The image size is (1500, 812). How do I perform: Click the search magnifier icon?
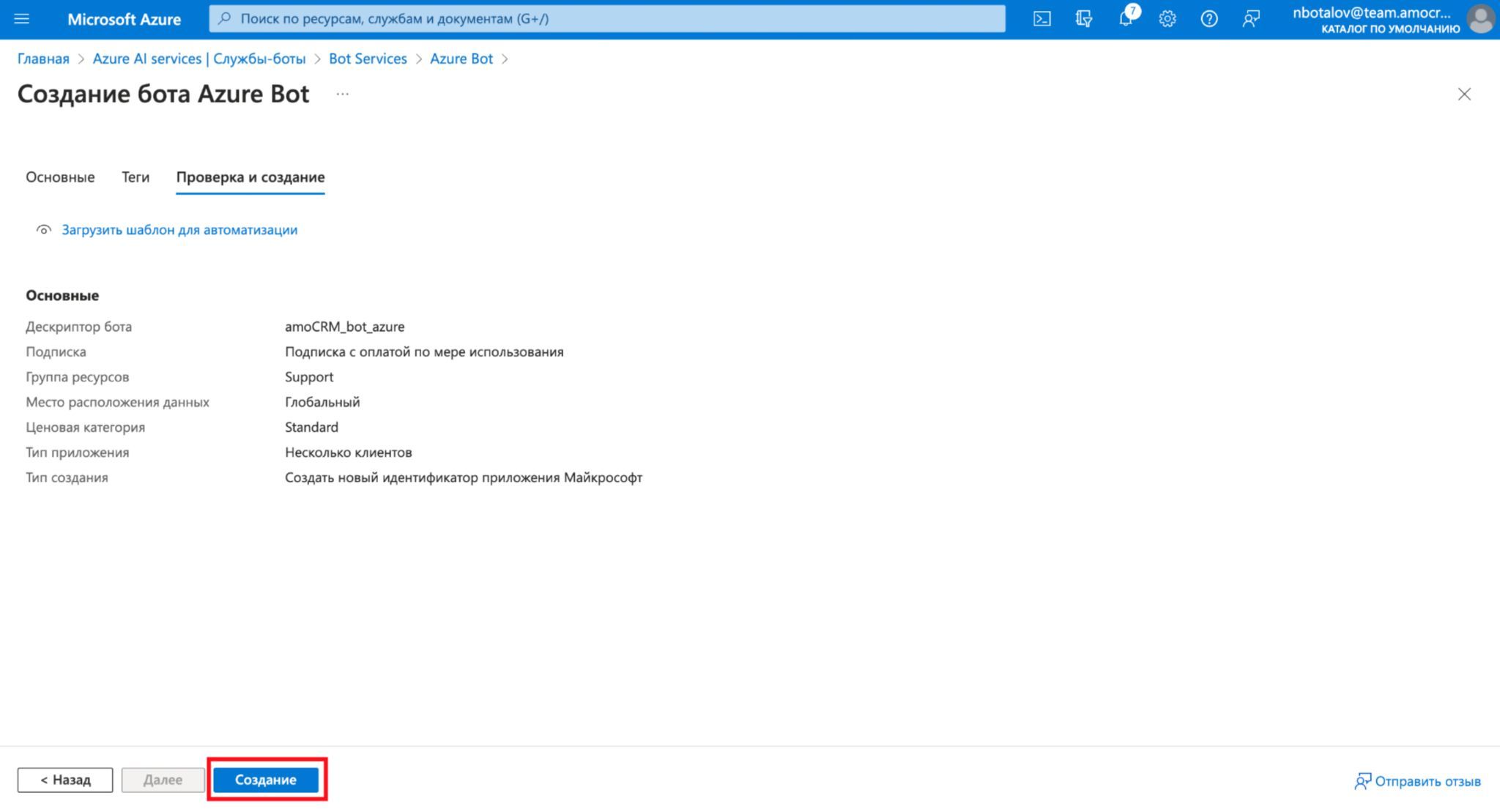(225, 18)
